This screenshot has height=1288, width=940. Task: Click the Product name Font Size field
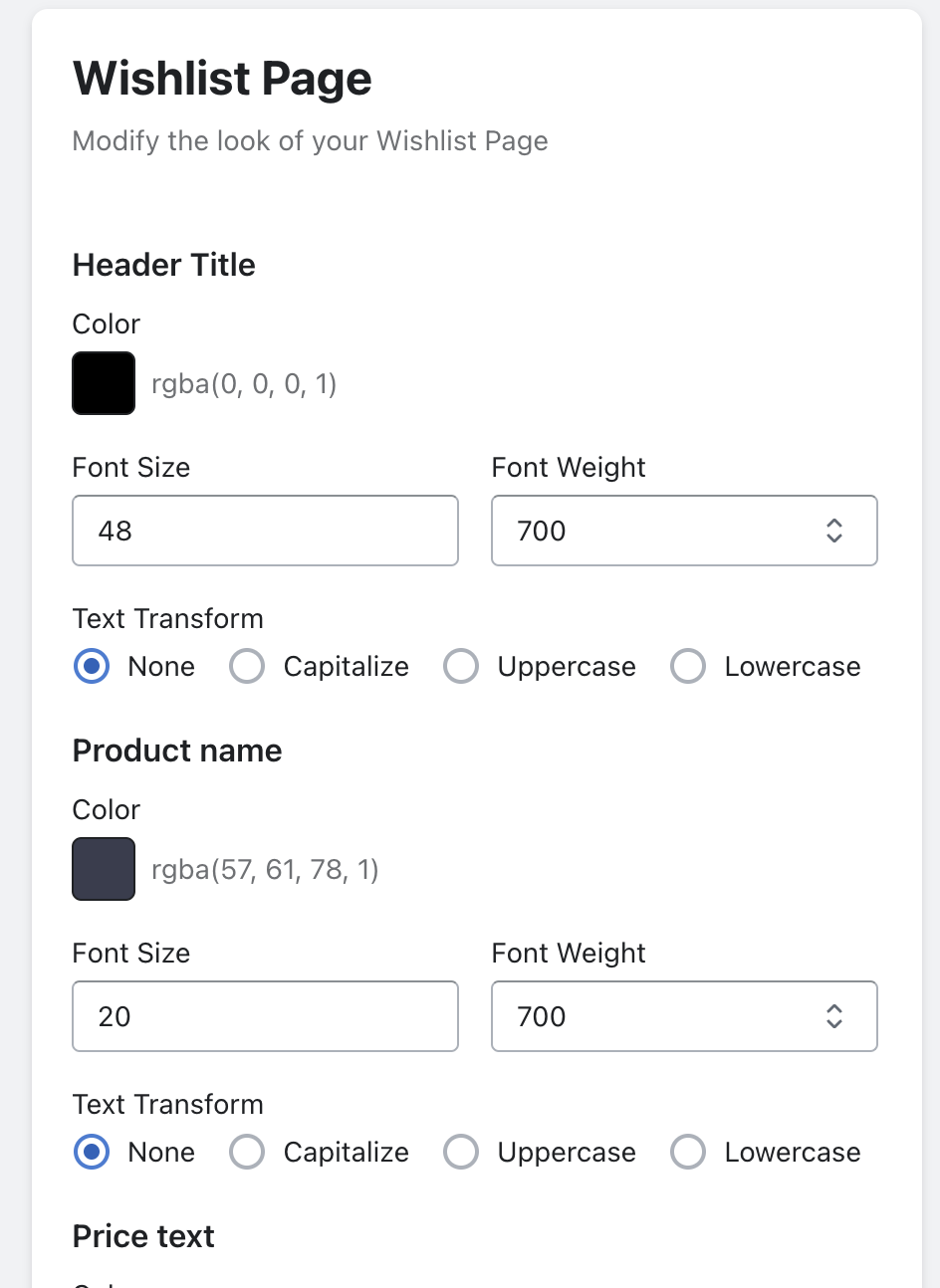(265, 1016)
